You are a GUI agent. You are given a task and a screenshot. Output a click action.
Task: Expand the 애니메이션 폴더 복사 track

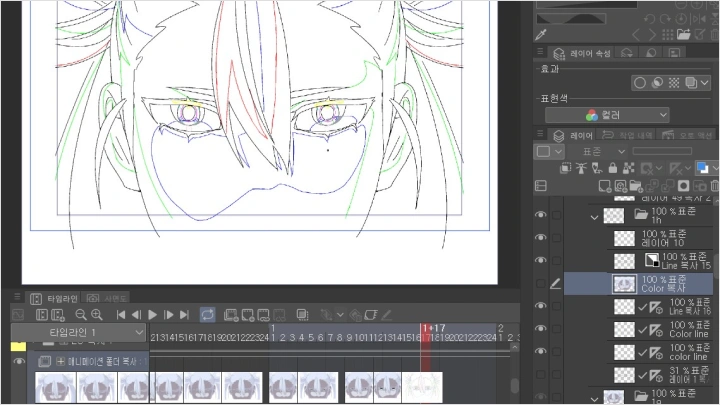pyautogui.click(x=60, y=362)
